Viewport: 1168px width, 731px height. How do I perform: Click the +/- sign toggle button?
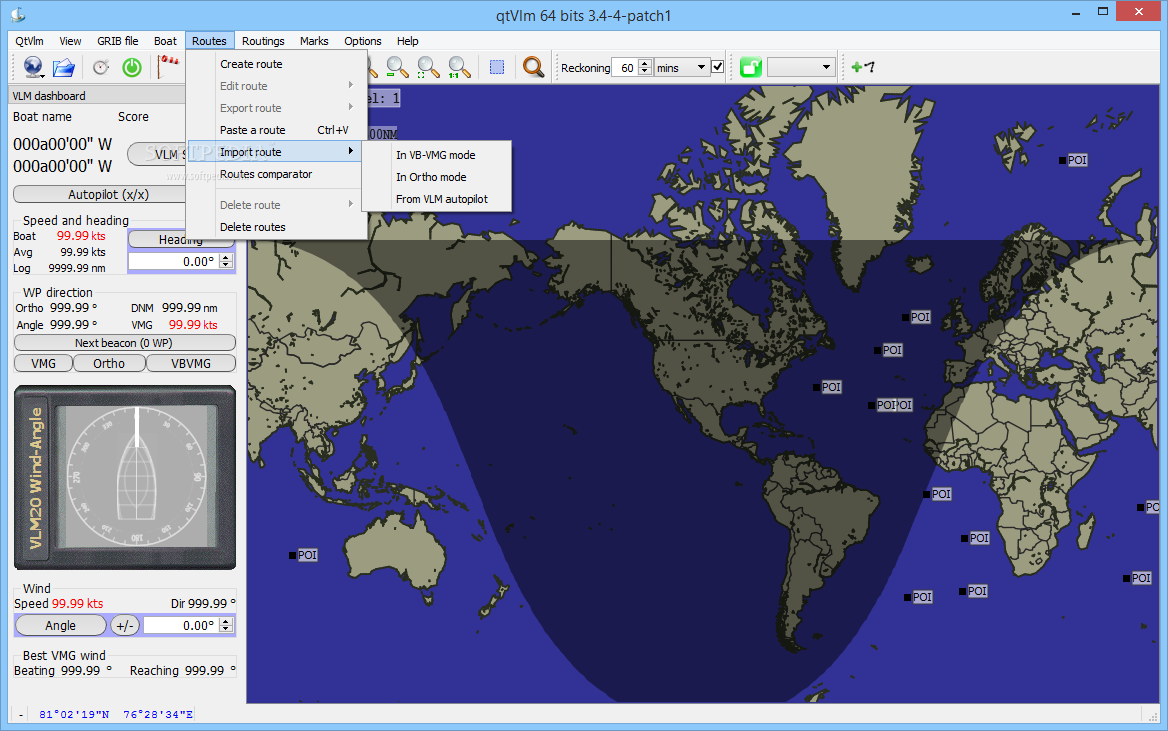coord(125,625)
